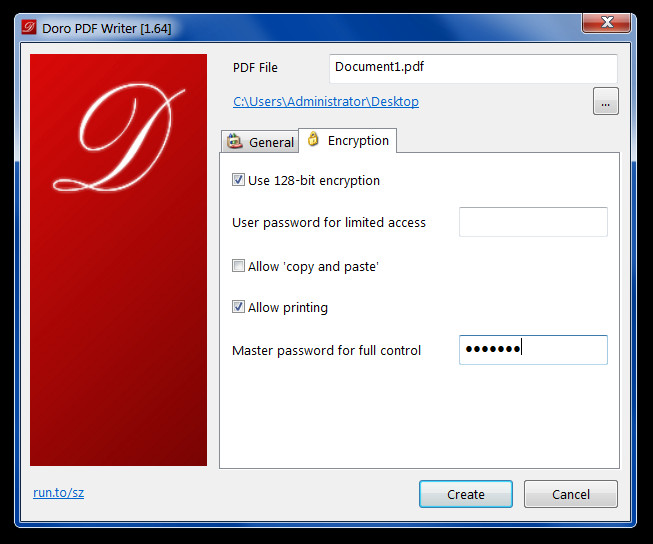Click the General tab icon

[x=234, y=142]
